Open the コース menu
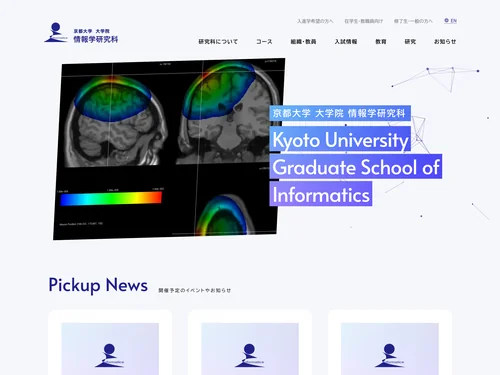 coord(264,42)
